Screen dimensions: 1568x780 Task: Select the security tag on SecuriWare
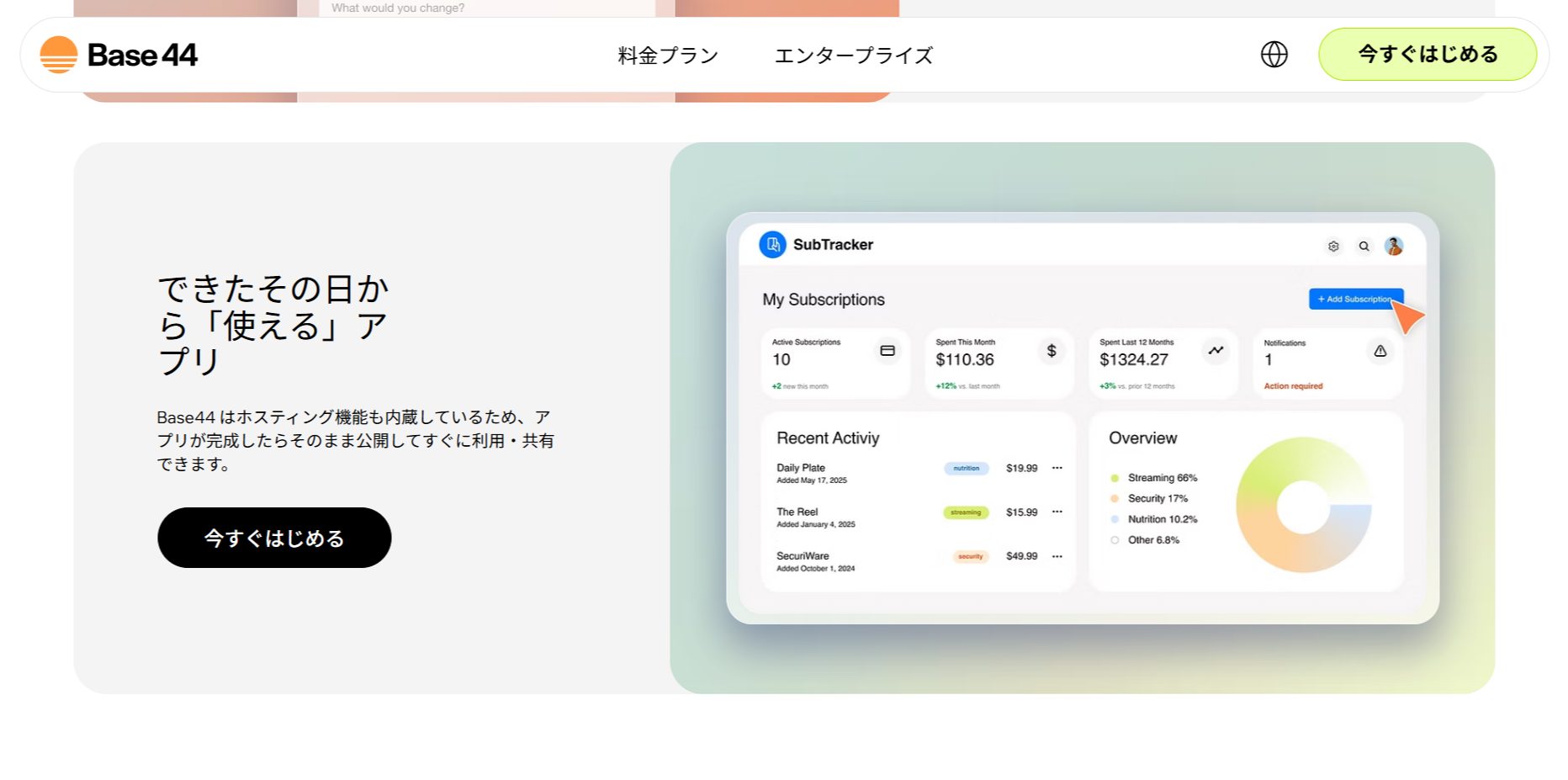pos(969,556)
